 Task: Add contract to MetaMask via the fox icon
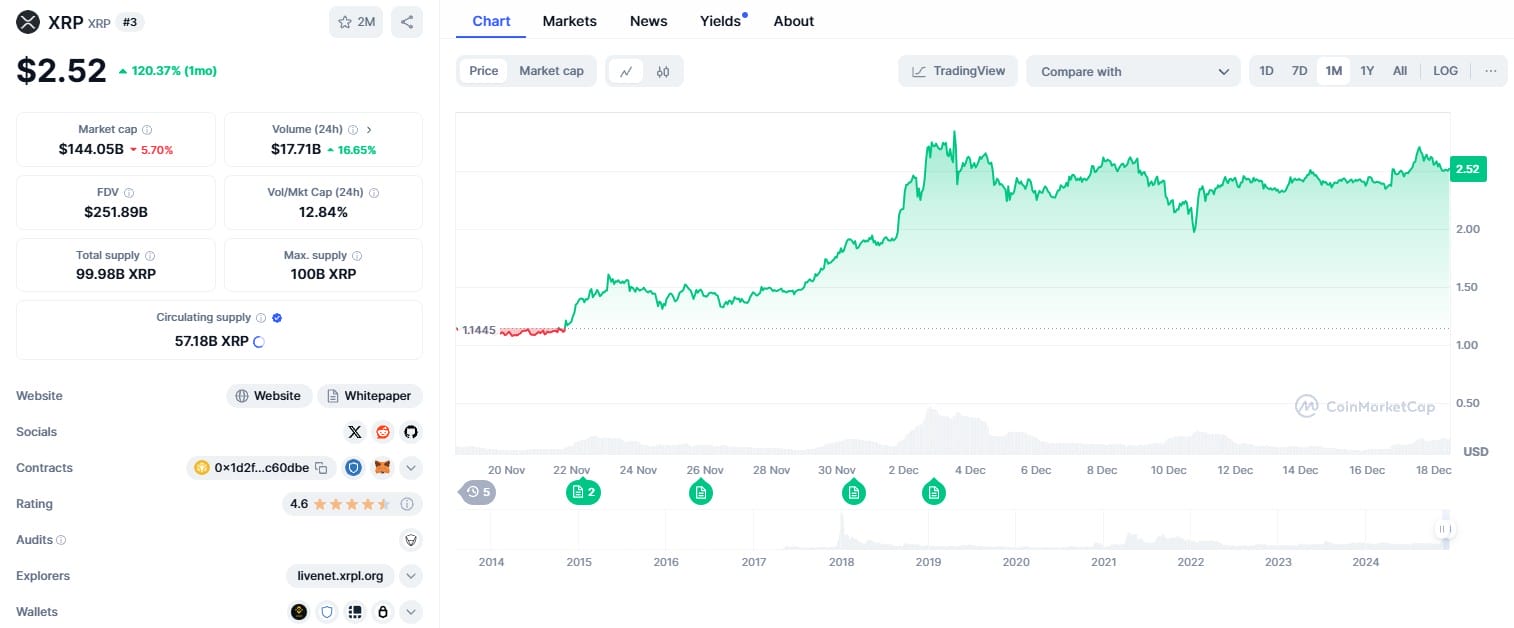382,468
